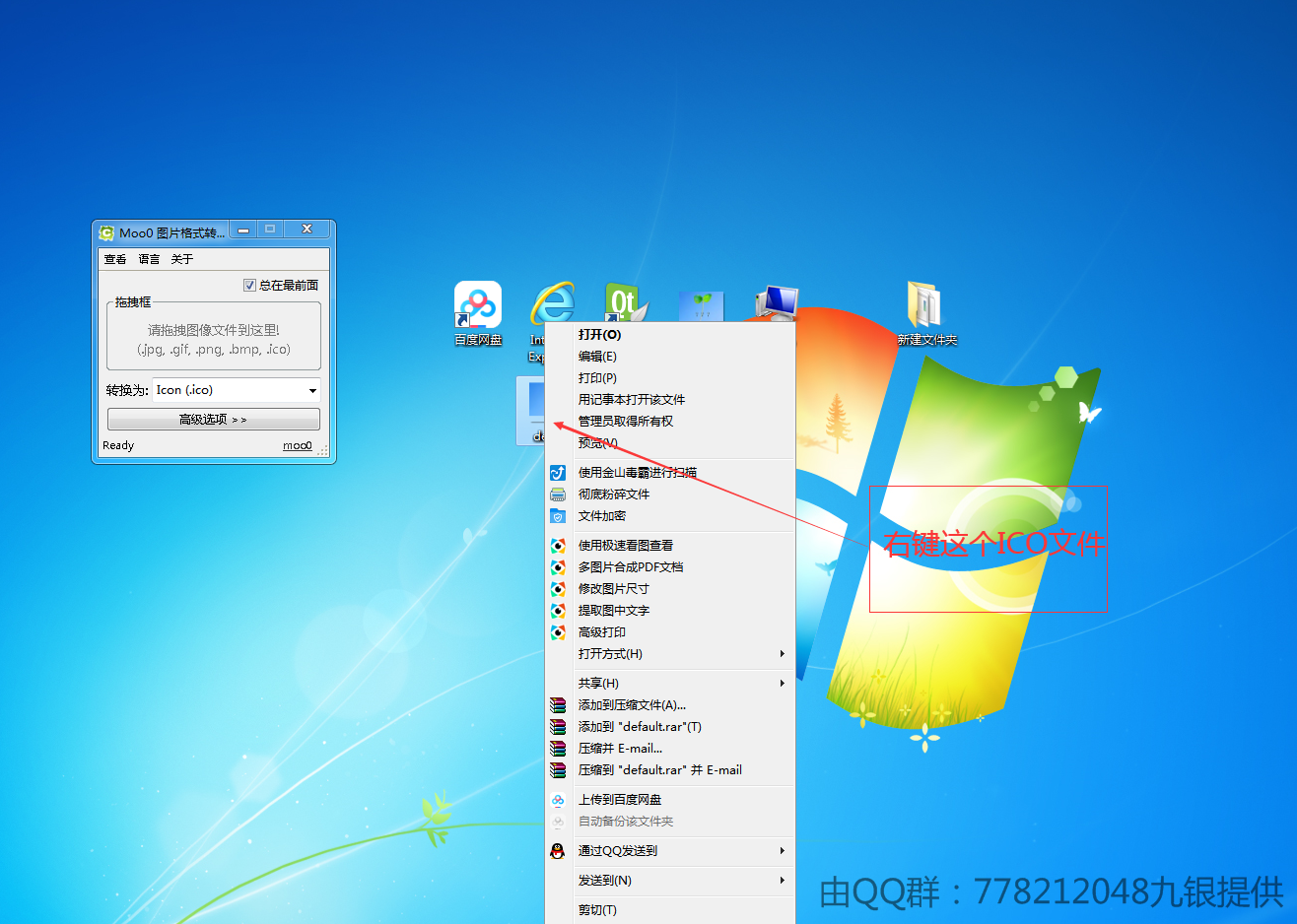This screenshot has height=924, width=1297.
Task: Click the viewer icon beside 使用极速看图查看
Action: (x=558, y=546)
